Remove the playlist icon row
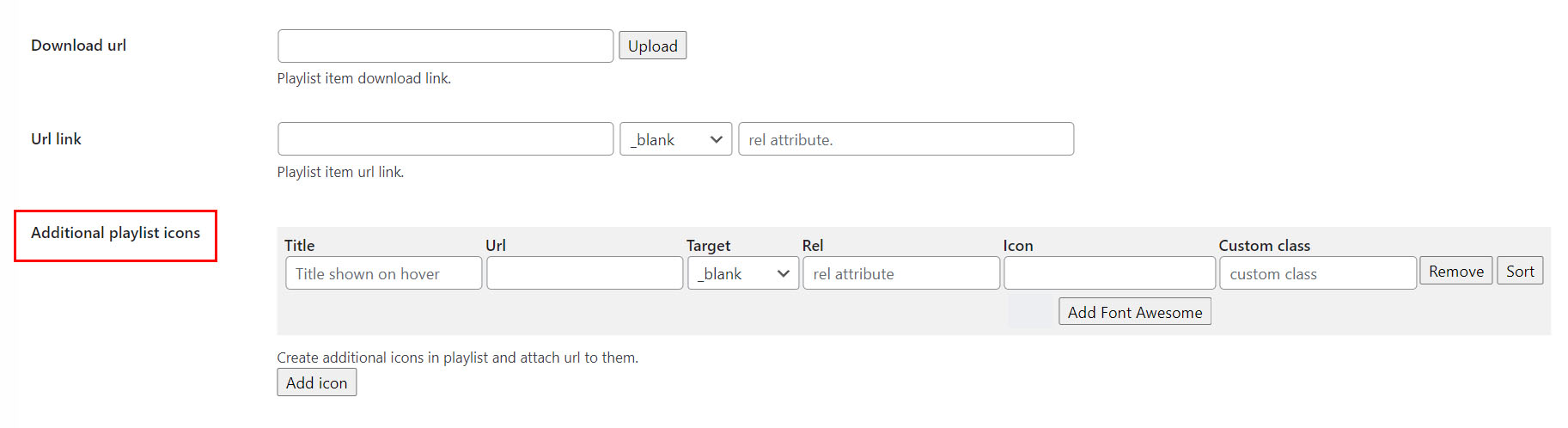1568x428 pixels. (1455, 272)
